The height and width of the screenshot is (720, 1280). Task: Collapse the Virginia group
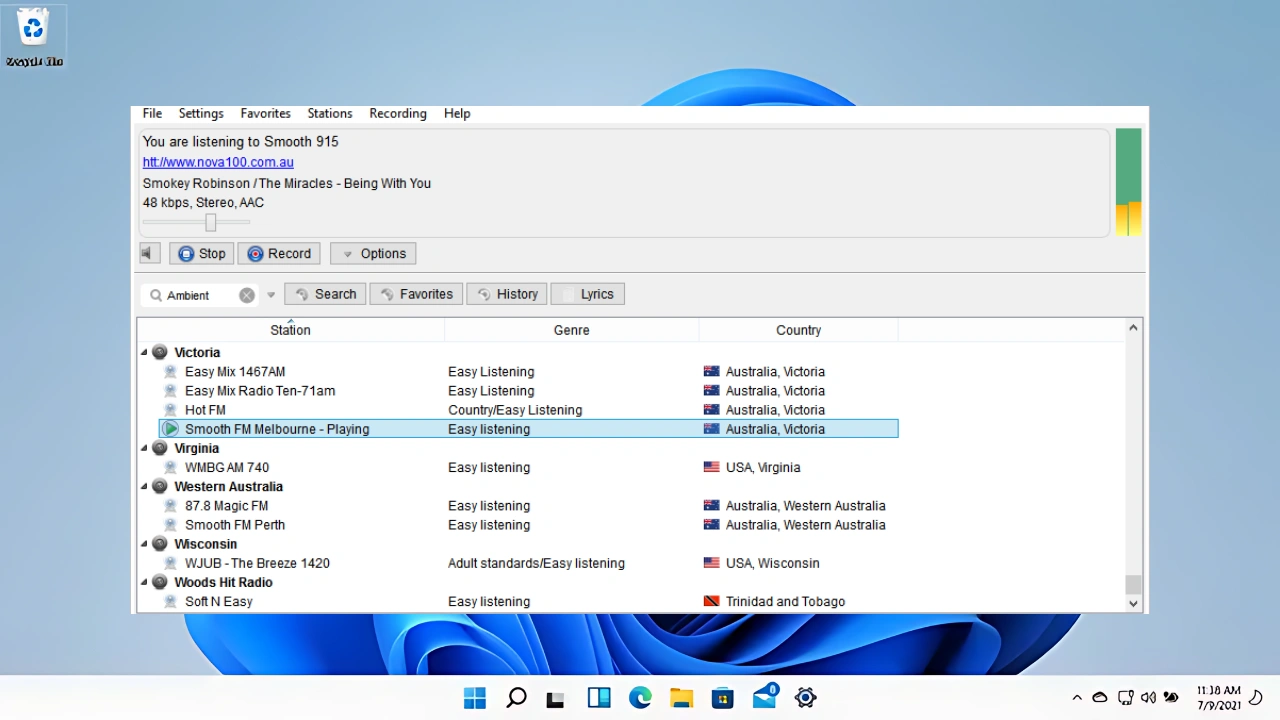144,448
